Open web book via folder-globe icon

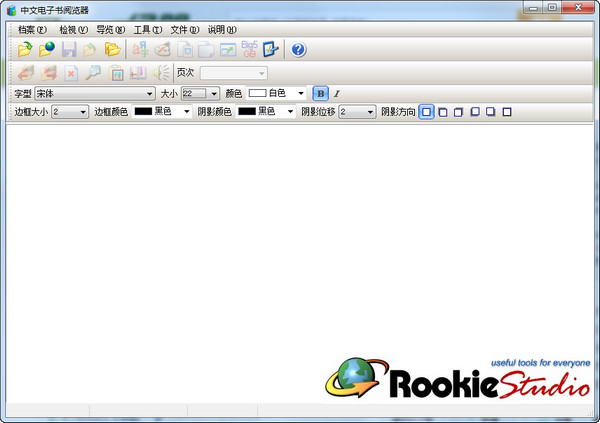click(47, 49)
